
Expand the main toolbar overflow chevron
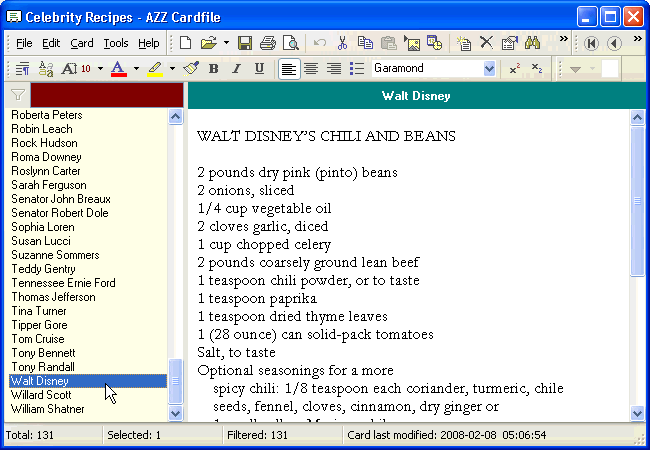(563, 39)
